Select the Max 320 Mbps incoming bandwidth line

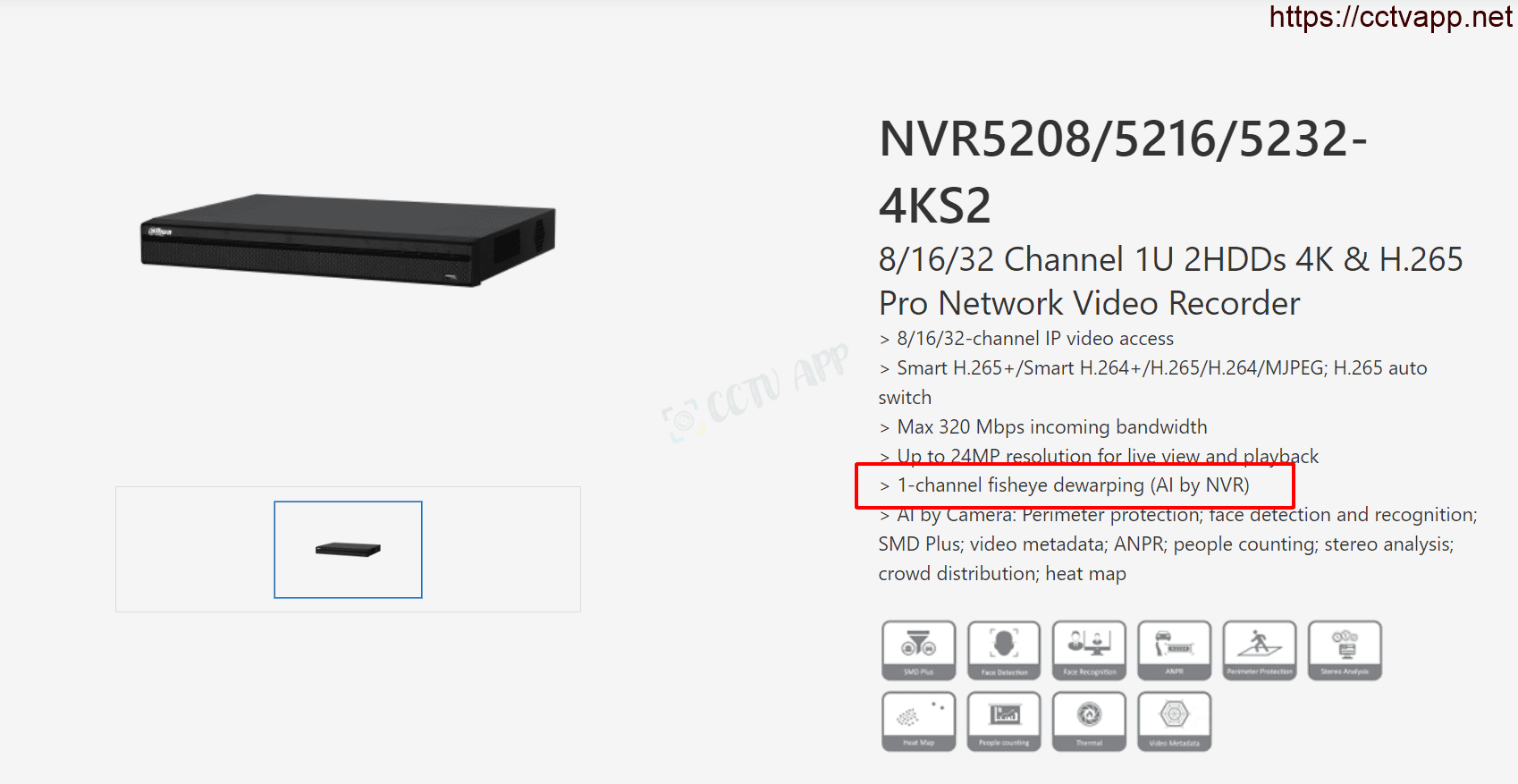(x=1043, y=427)
